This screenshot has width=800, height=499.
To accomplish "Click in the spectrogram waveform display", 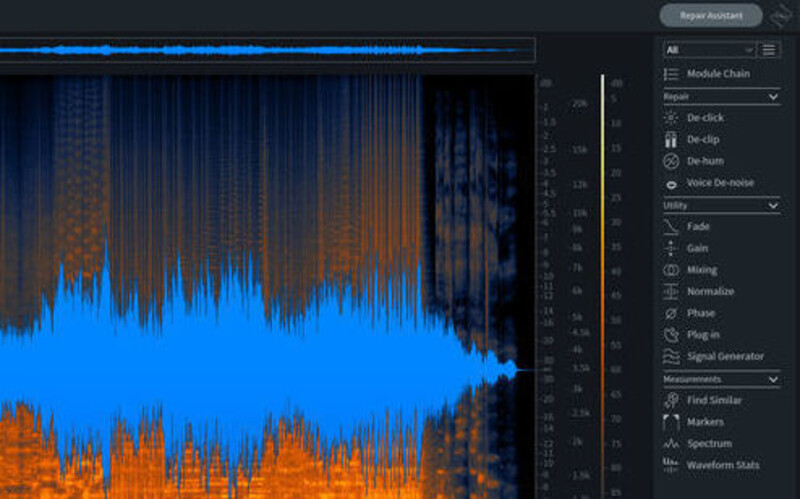I will pyautogui.click(x=267, y=287).
